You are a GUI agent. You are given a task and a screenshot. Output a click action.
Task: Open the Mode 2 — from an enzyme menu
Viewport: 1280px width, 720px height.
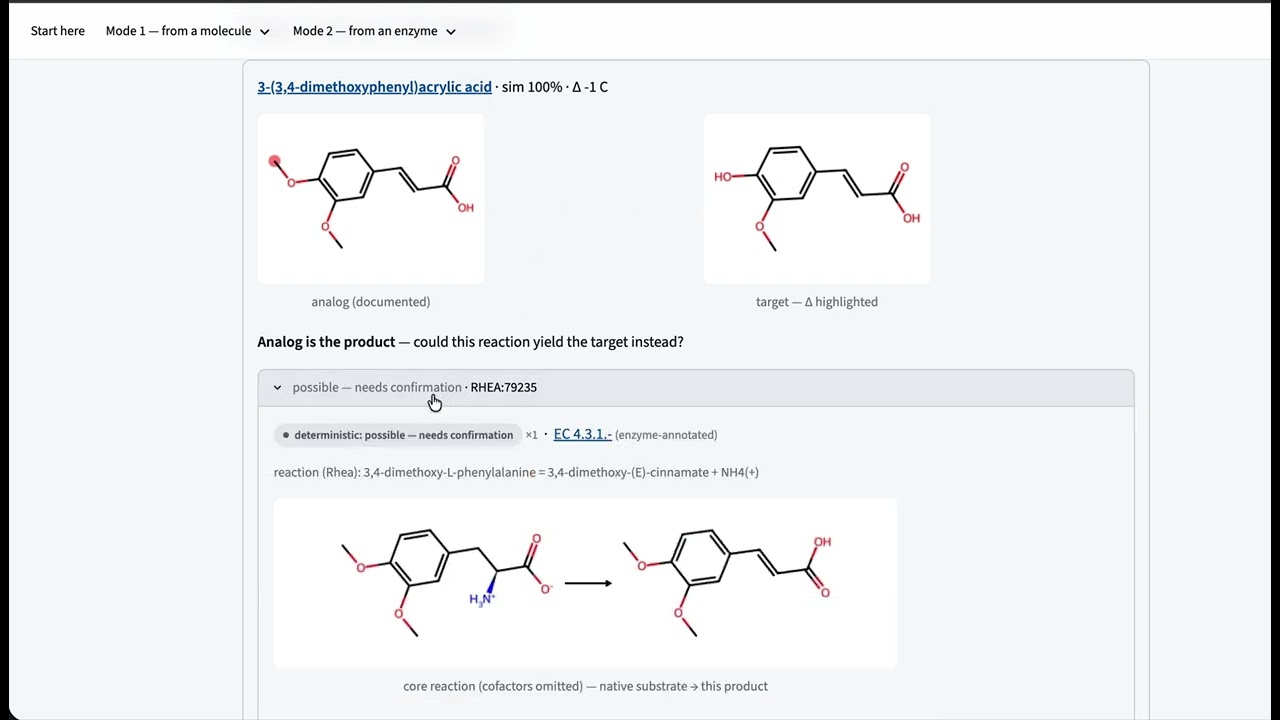click(374, 31)
